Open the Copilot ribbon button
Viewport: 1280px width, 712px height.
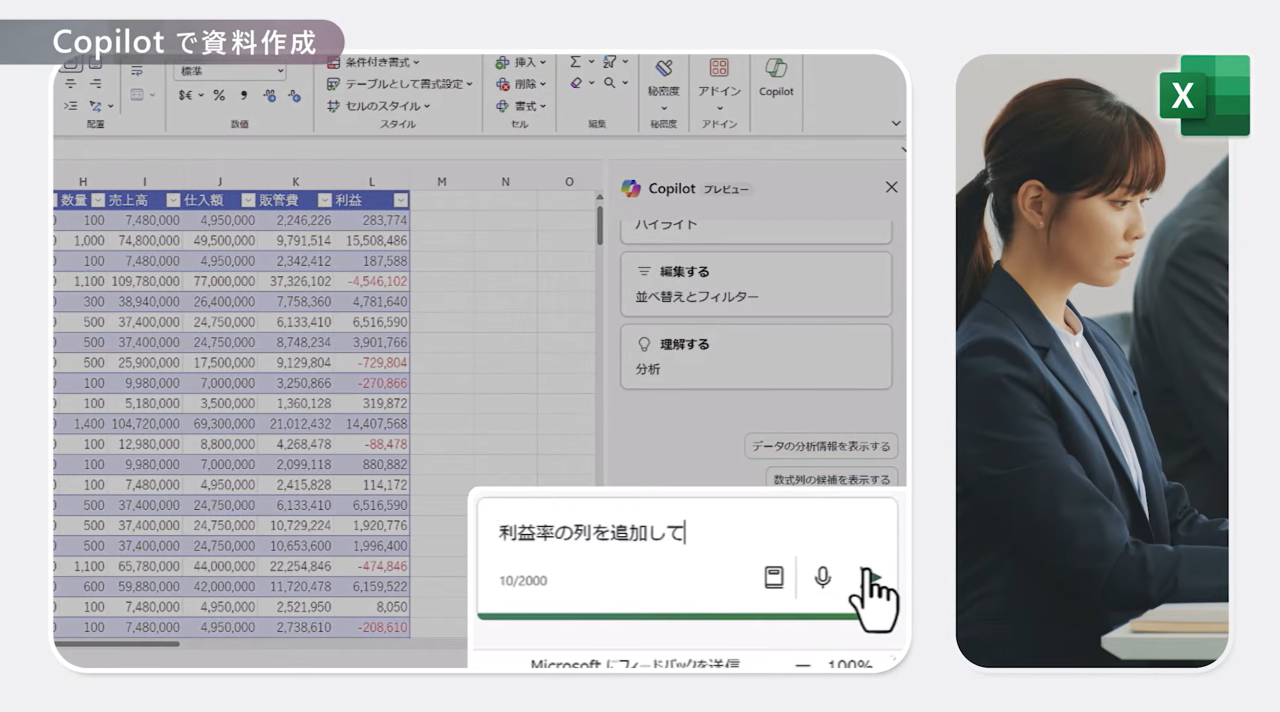coord(776,78)
